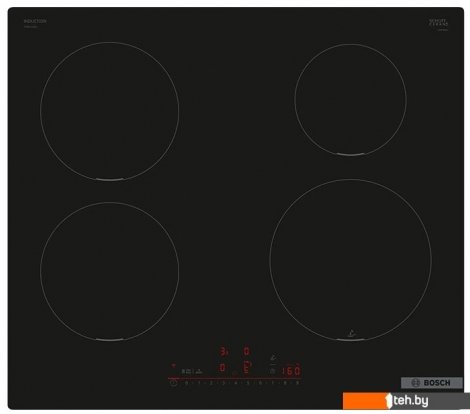Click the rear-left cooking zone circle
Viewport: 470px width, 414px height.
click(110, 111)
